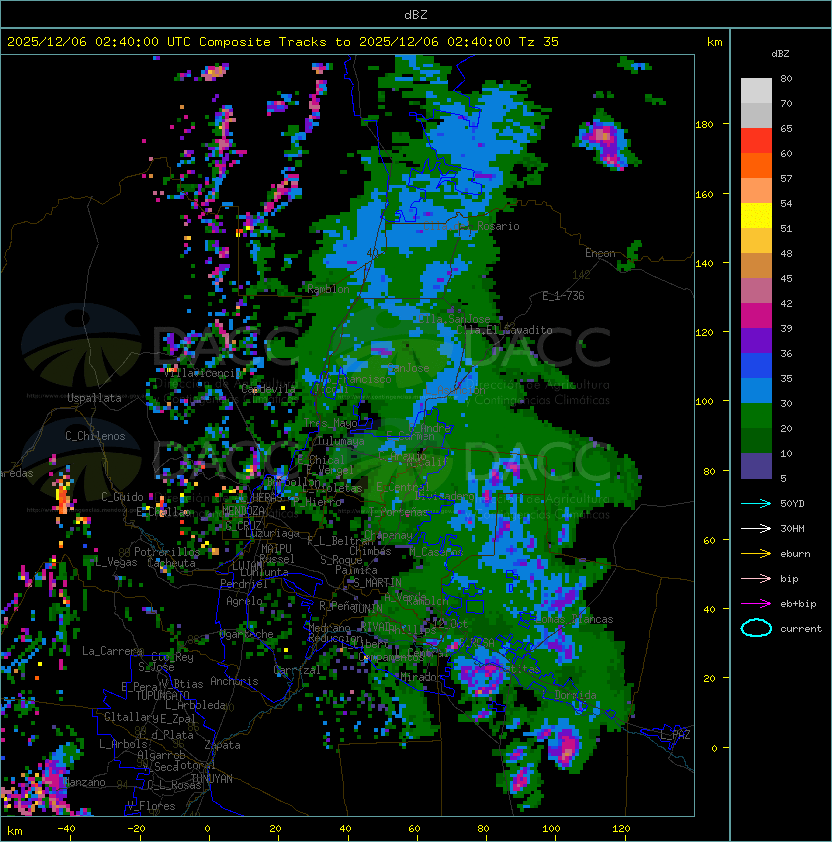832x842 pixels.
Task: Pick the magenta swatch in the dBZ scale
Action: [x=756, y=316]
